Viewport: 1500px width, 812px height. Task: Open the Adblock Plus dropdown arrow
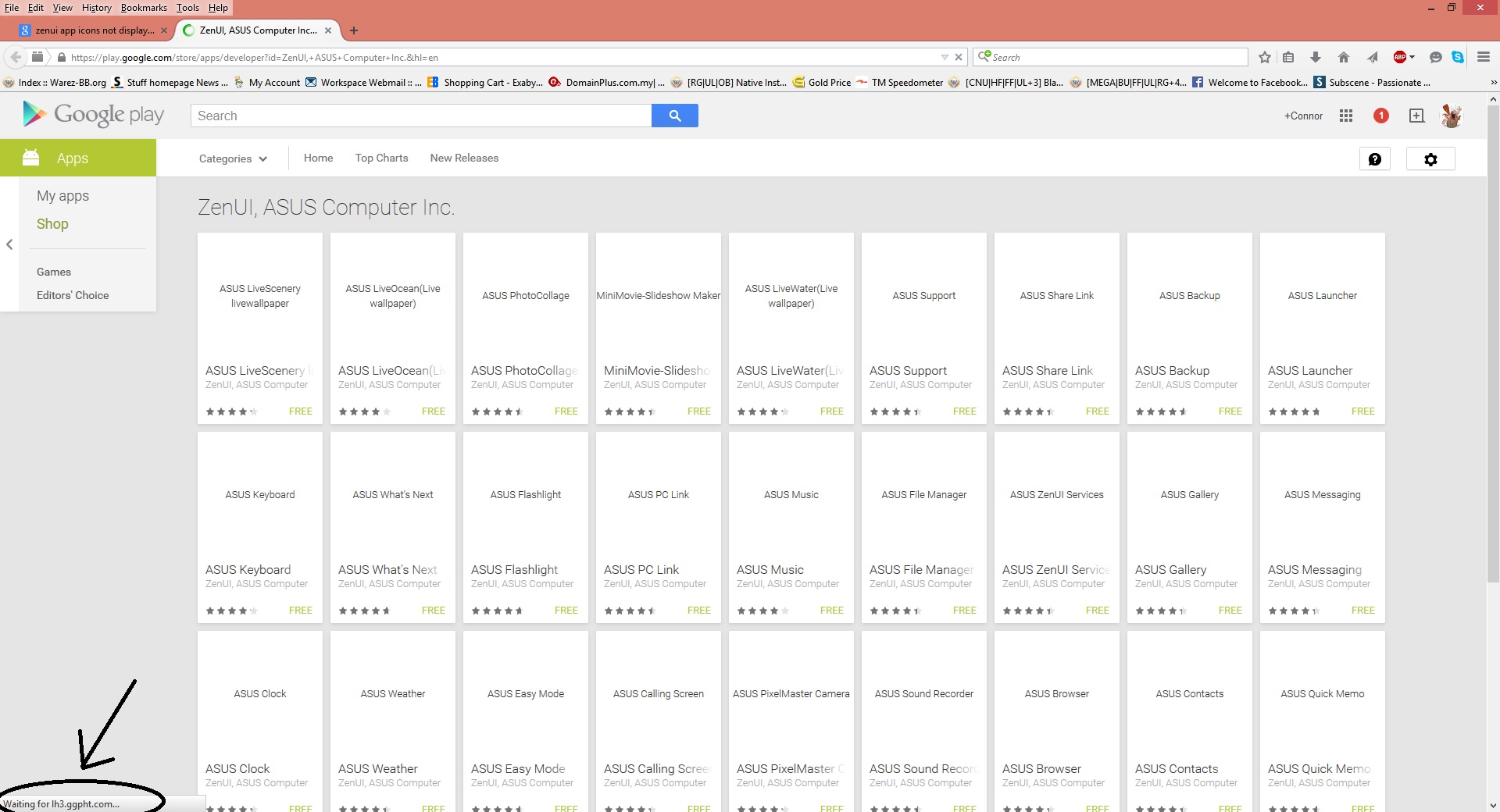(1412, 57)
